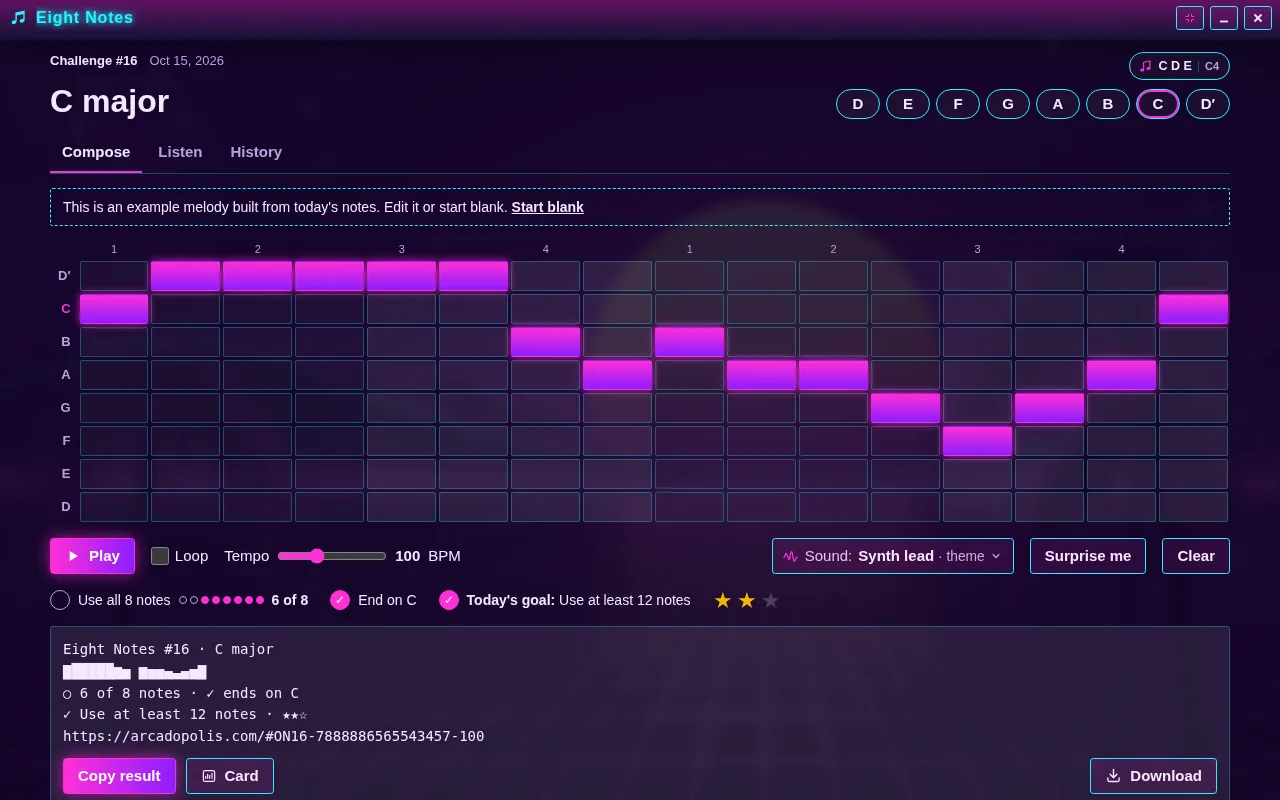Preview the B note pill
This screenshot has width=1280, height=800.
(x=1108, y=104)
